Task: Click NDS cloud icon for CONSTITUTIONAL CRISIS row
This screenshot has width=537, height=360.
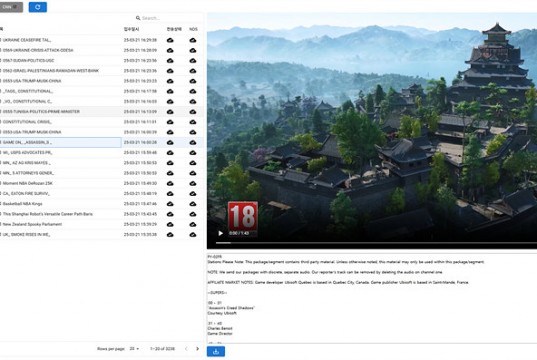Action: coord(193,122)
